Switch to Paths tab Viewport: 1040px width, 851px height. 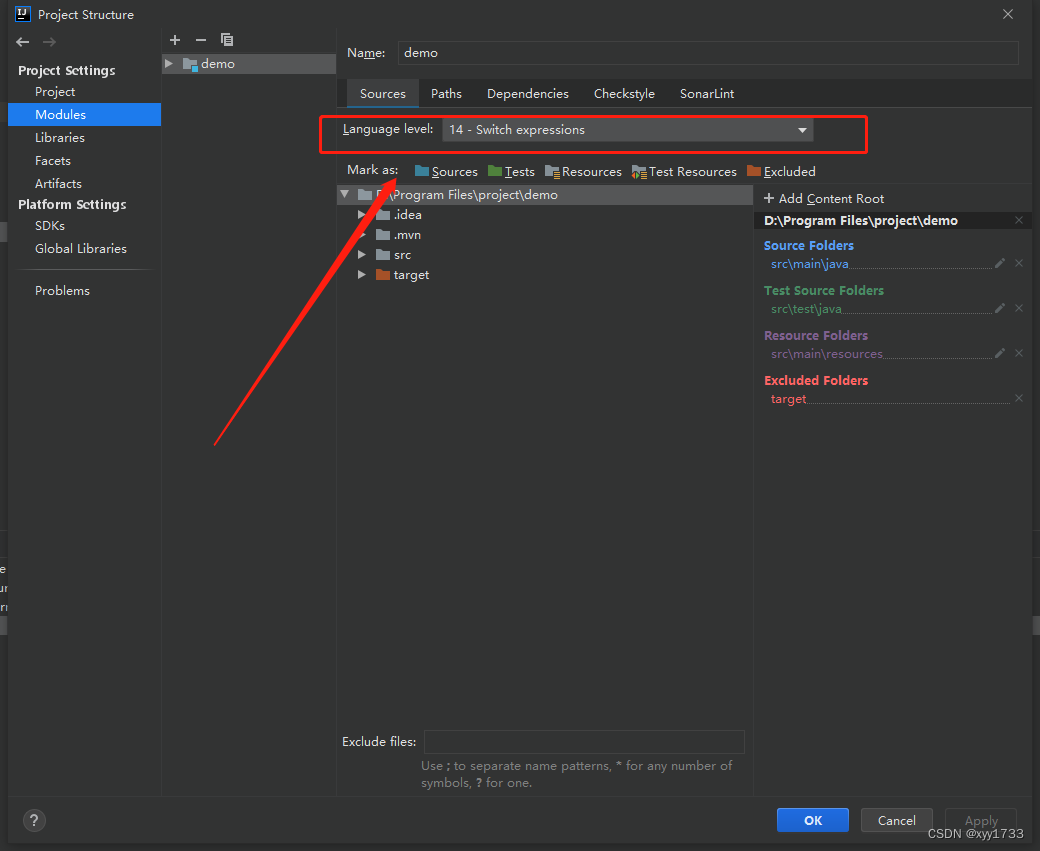[446, 94]
